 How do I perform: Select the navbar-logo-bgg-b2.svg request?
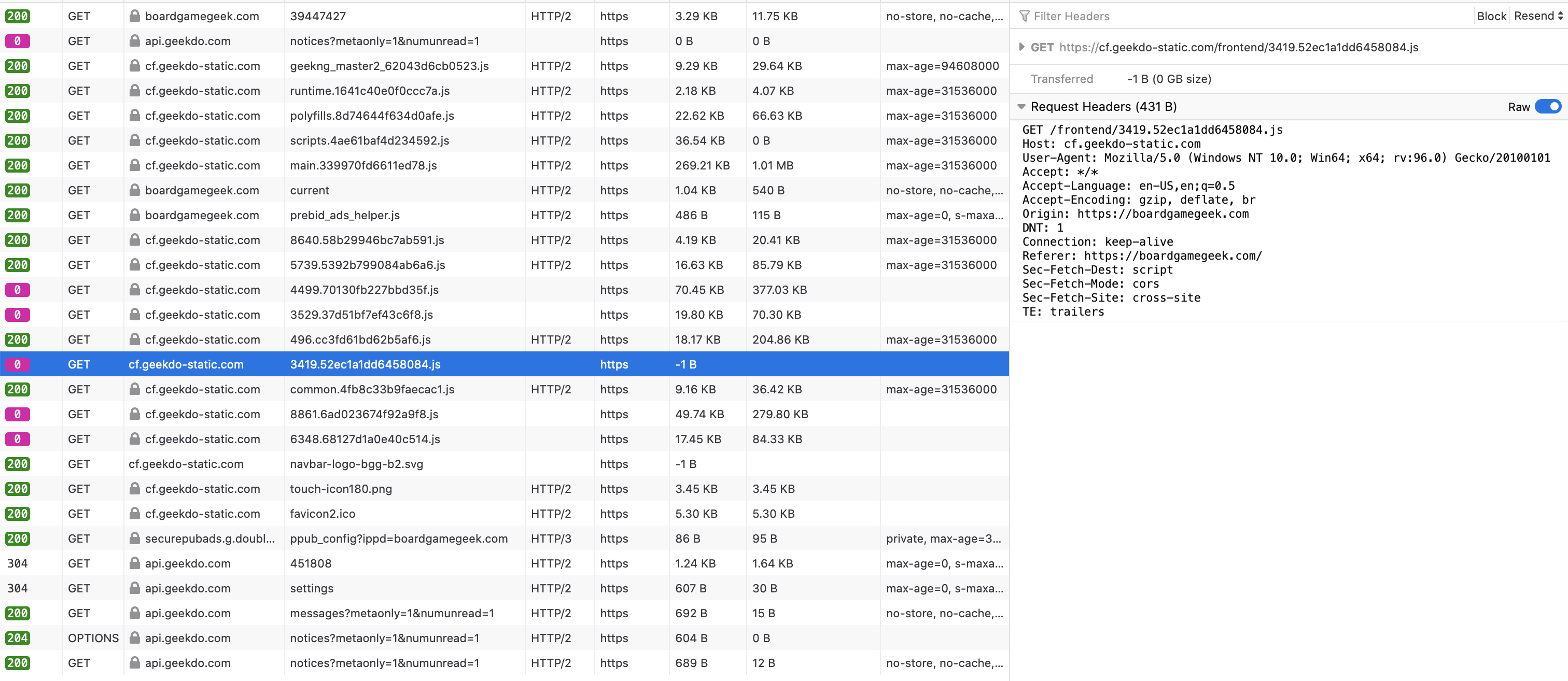coord(505,464)
